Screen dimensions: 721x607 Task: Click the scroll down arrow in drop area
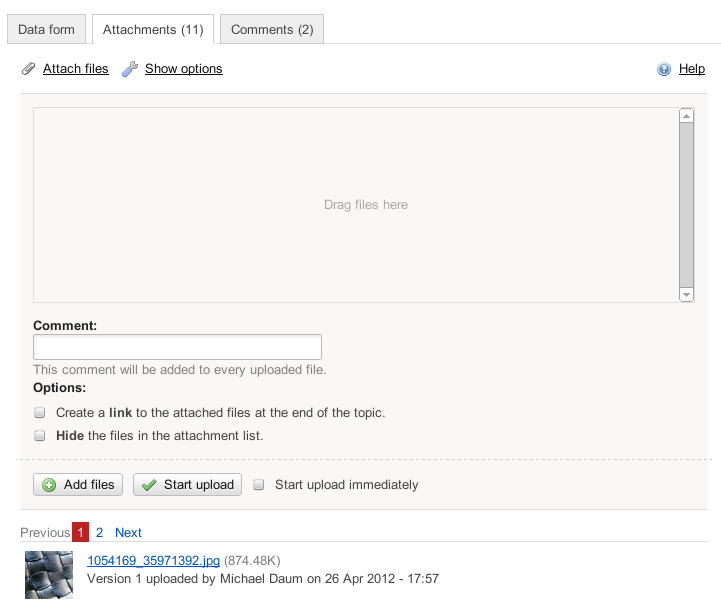click(686, 294)
